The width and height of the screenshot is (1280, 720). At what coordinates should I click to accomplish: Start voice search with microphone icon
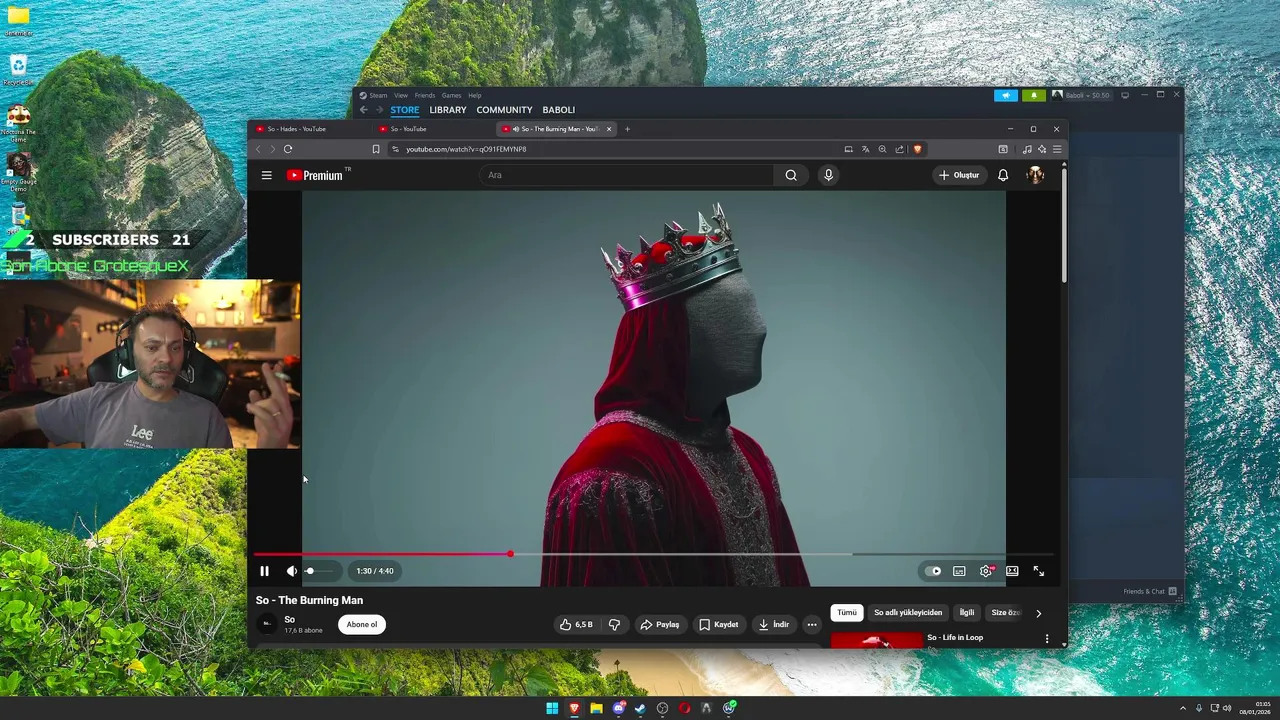click(828, 175)
